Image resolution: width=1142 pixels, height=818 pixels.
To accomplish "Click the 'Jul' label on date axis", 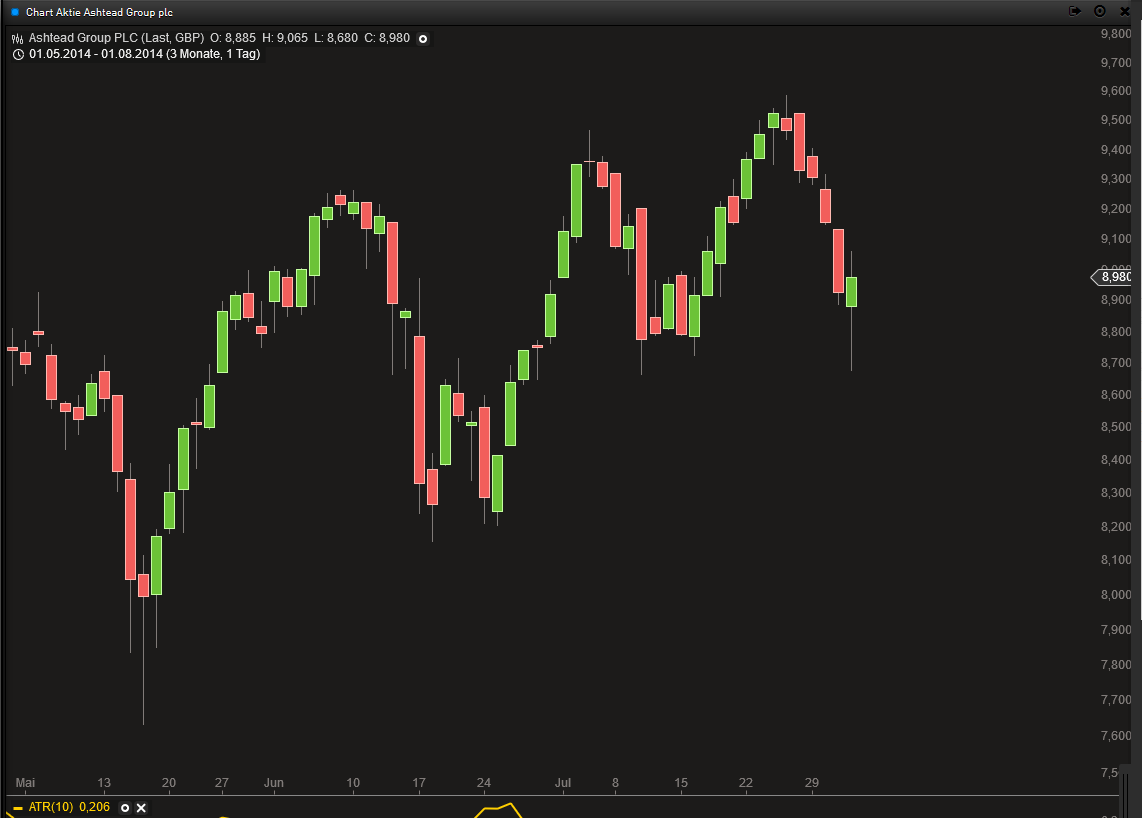I will click(563, 783).
